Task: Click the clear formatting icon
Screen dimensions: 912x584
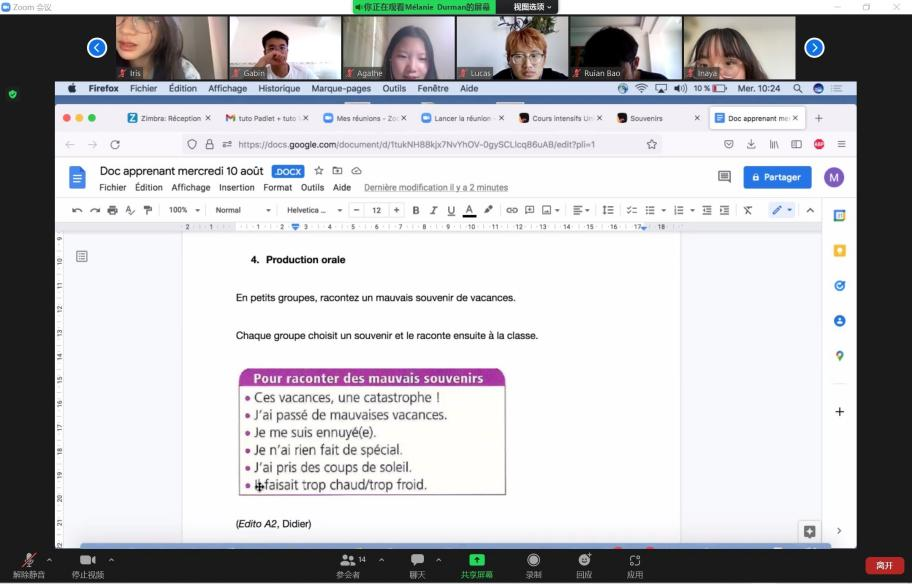Action: click(747, 210)
